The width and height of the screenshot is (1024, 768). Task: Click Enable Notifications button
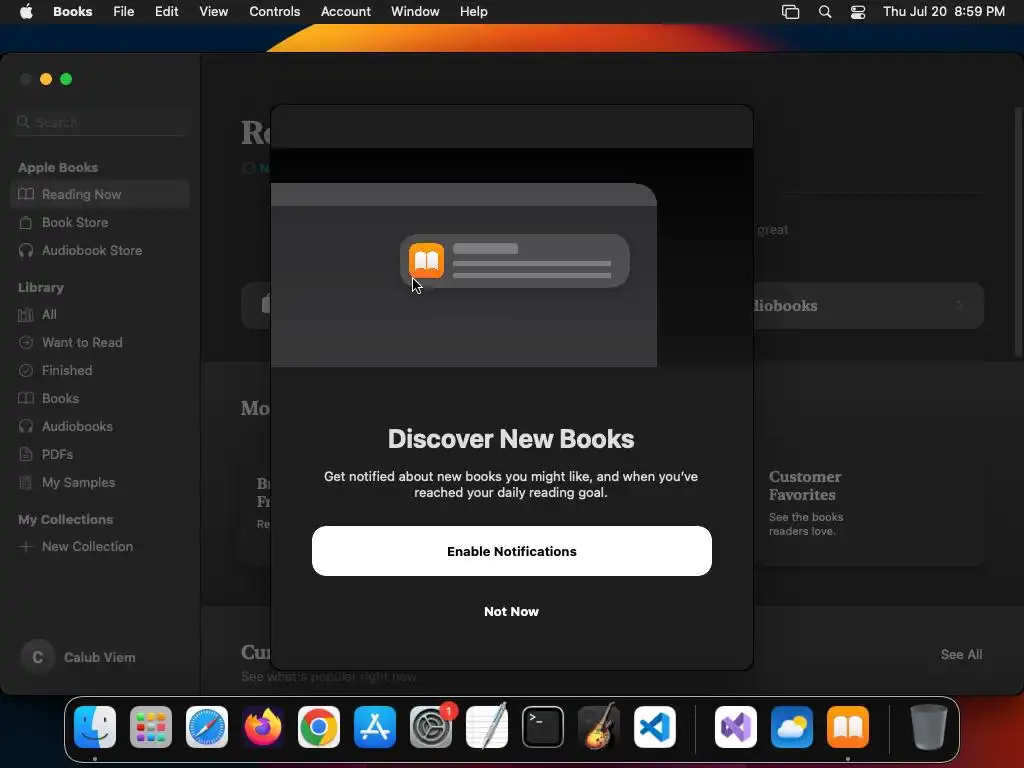pos(511,551)
